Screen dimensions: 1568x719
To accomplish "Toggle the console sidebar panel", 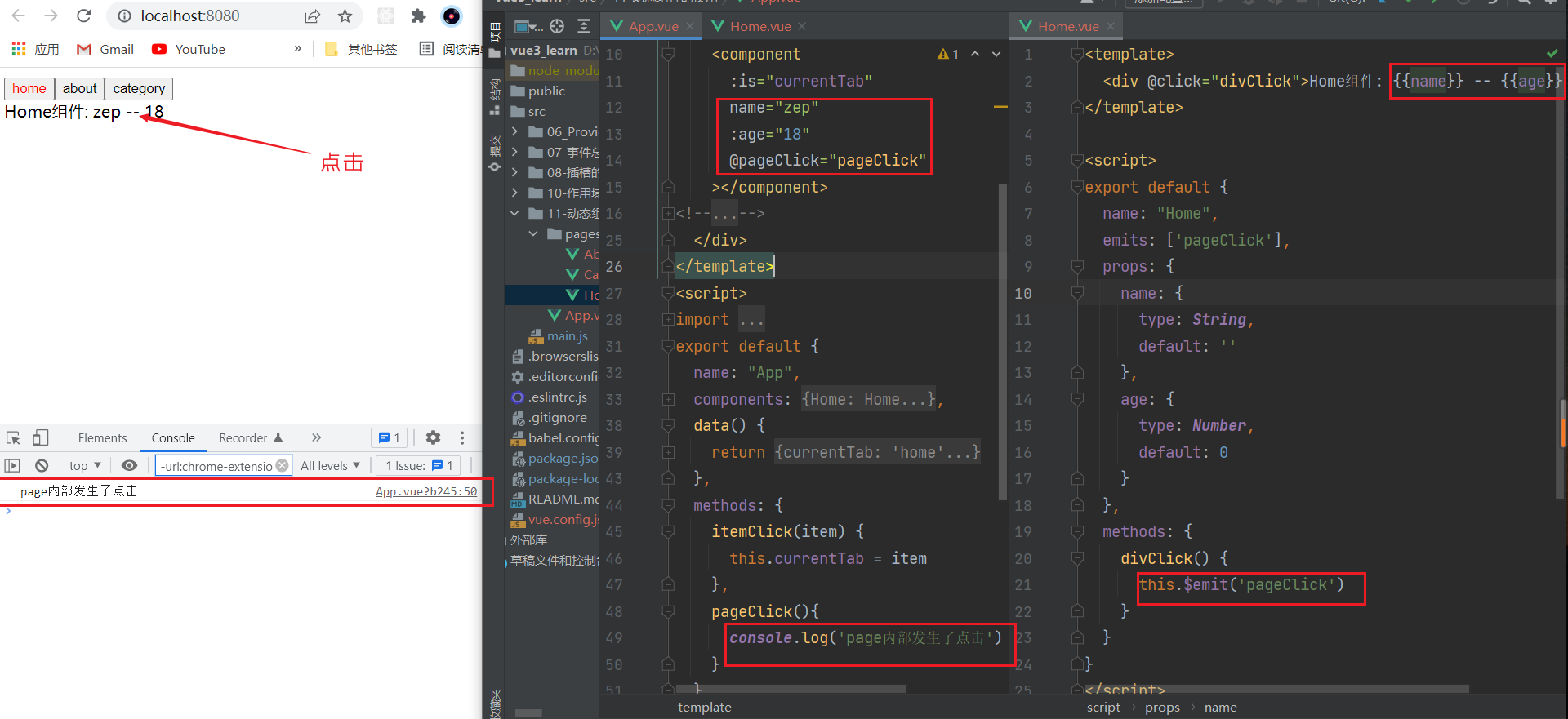I will (12, 465).
